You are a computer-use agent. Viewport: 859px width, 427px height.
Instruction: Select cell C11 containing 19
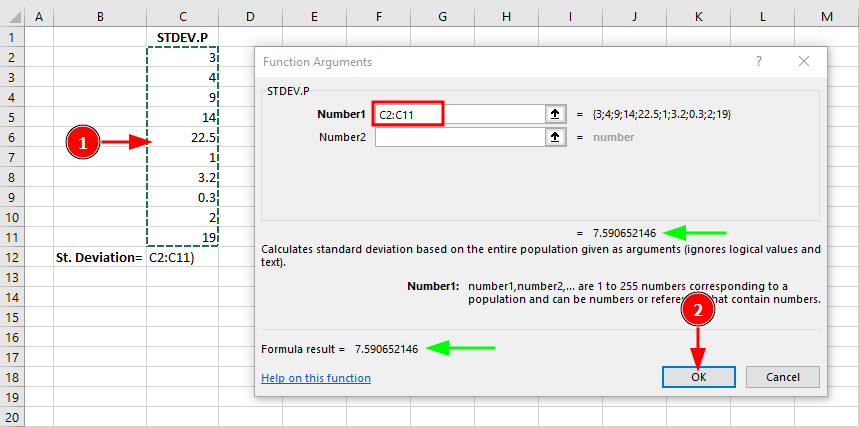coord(182,237)
